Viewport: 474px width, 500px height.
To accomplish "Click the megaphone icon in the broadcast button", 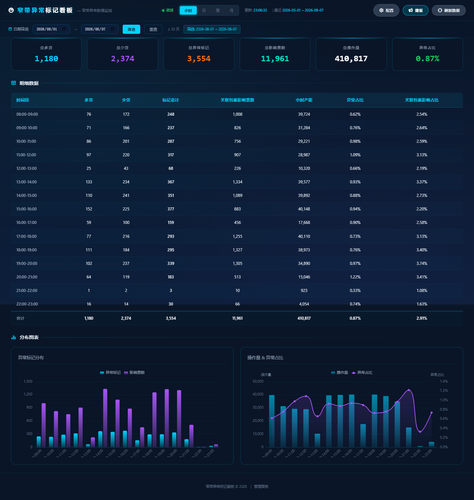I will (x=411, y=10).
